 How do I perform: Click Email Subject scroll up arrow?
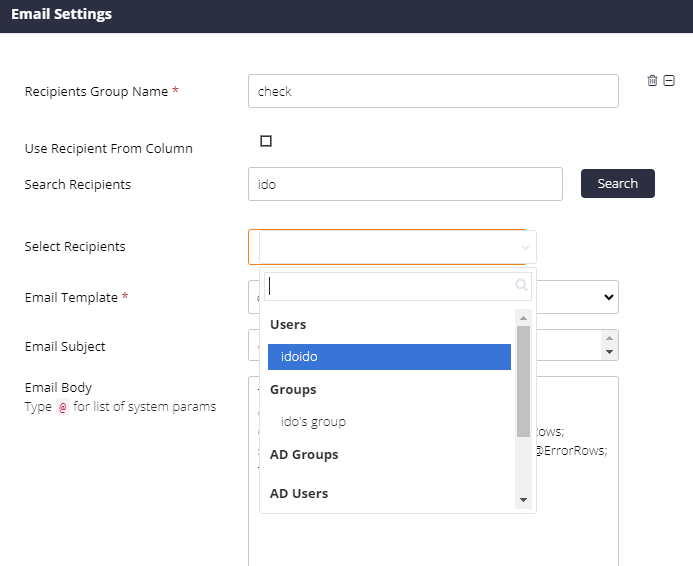[x=609, y=338]
